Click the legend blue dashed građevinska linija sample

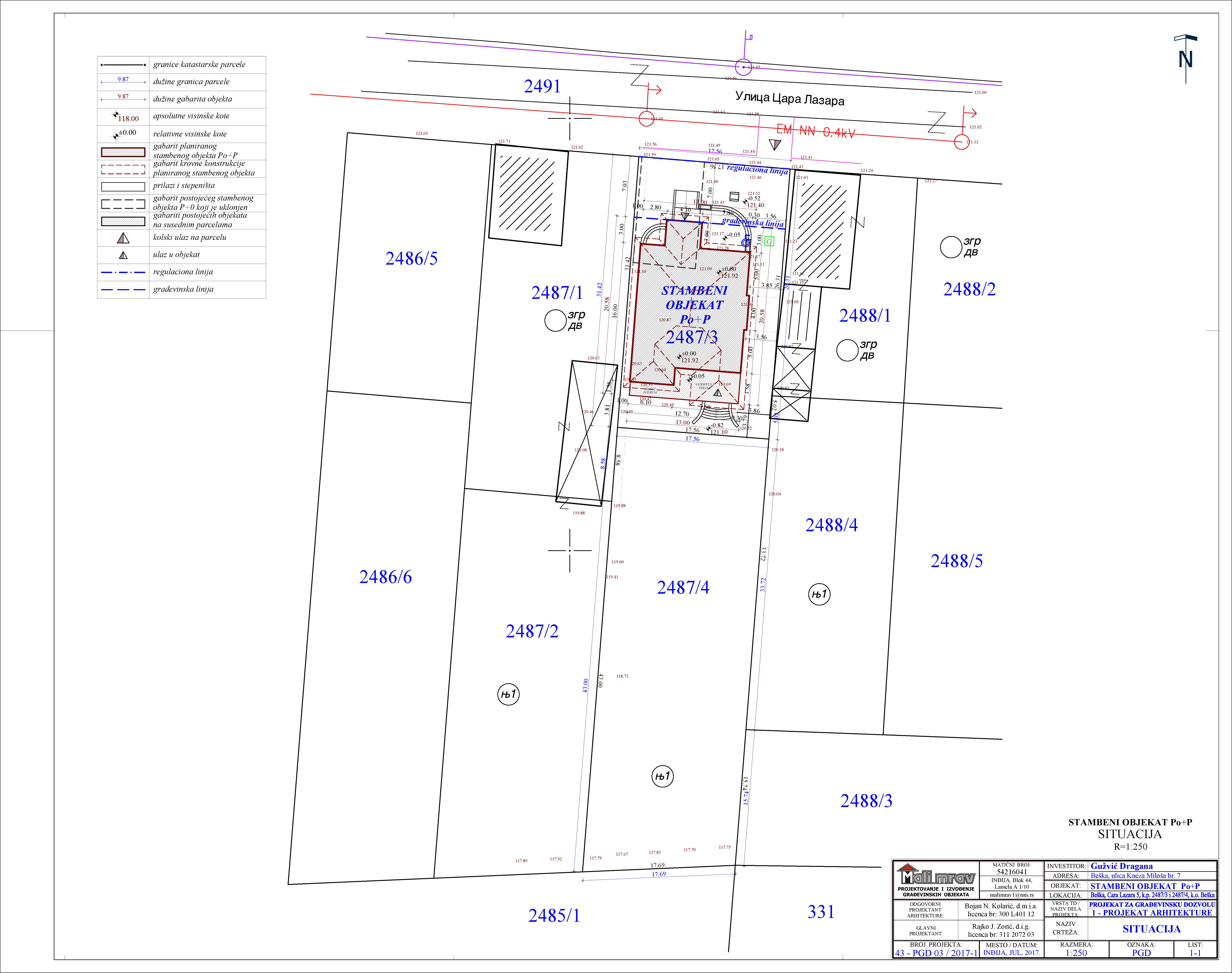(123, 289)
